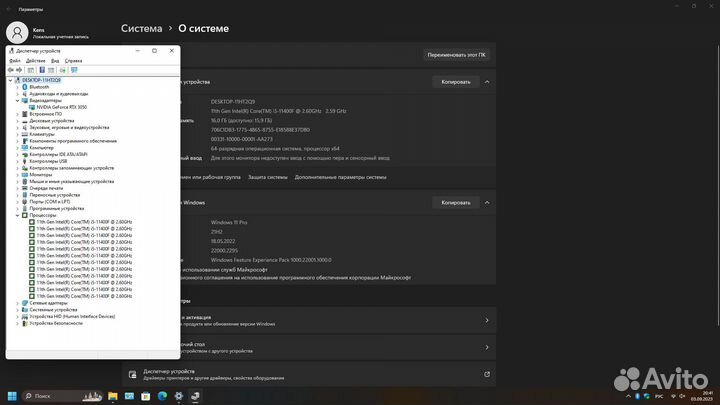Open Дополнительные параметры системы link
The image size is (720, 405).
pos(340,177)
